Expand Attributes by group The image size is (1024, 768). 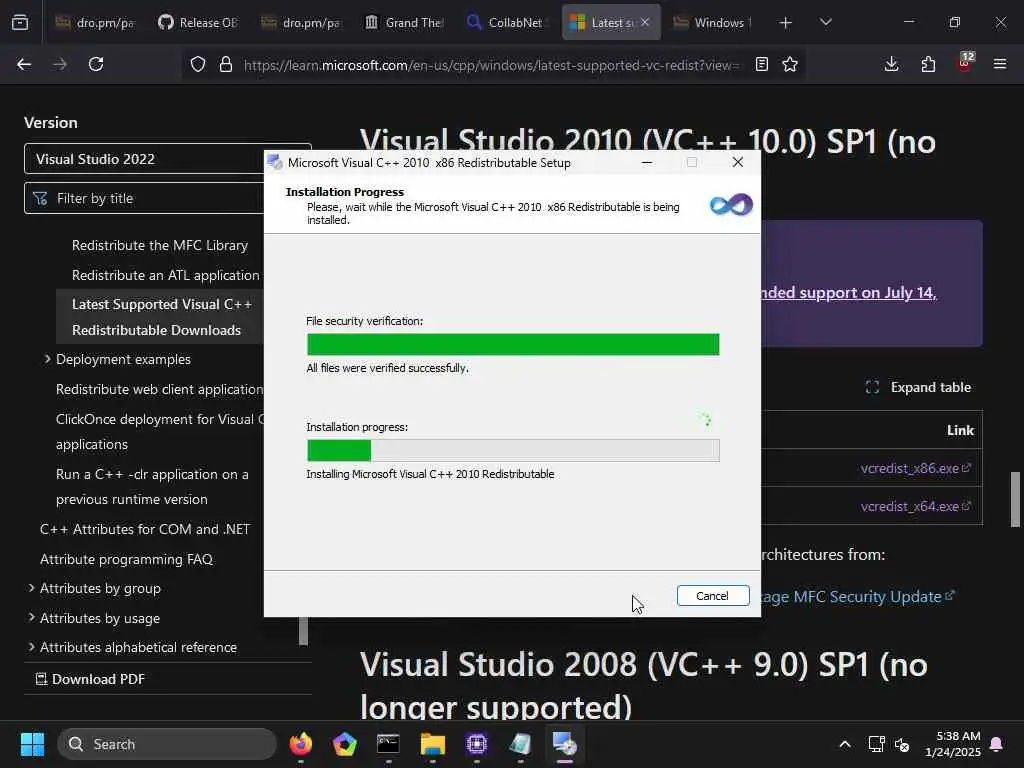point(31,588)
